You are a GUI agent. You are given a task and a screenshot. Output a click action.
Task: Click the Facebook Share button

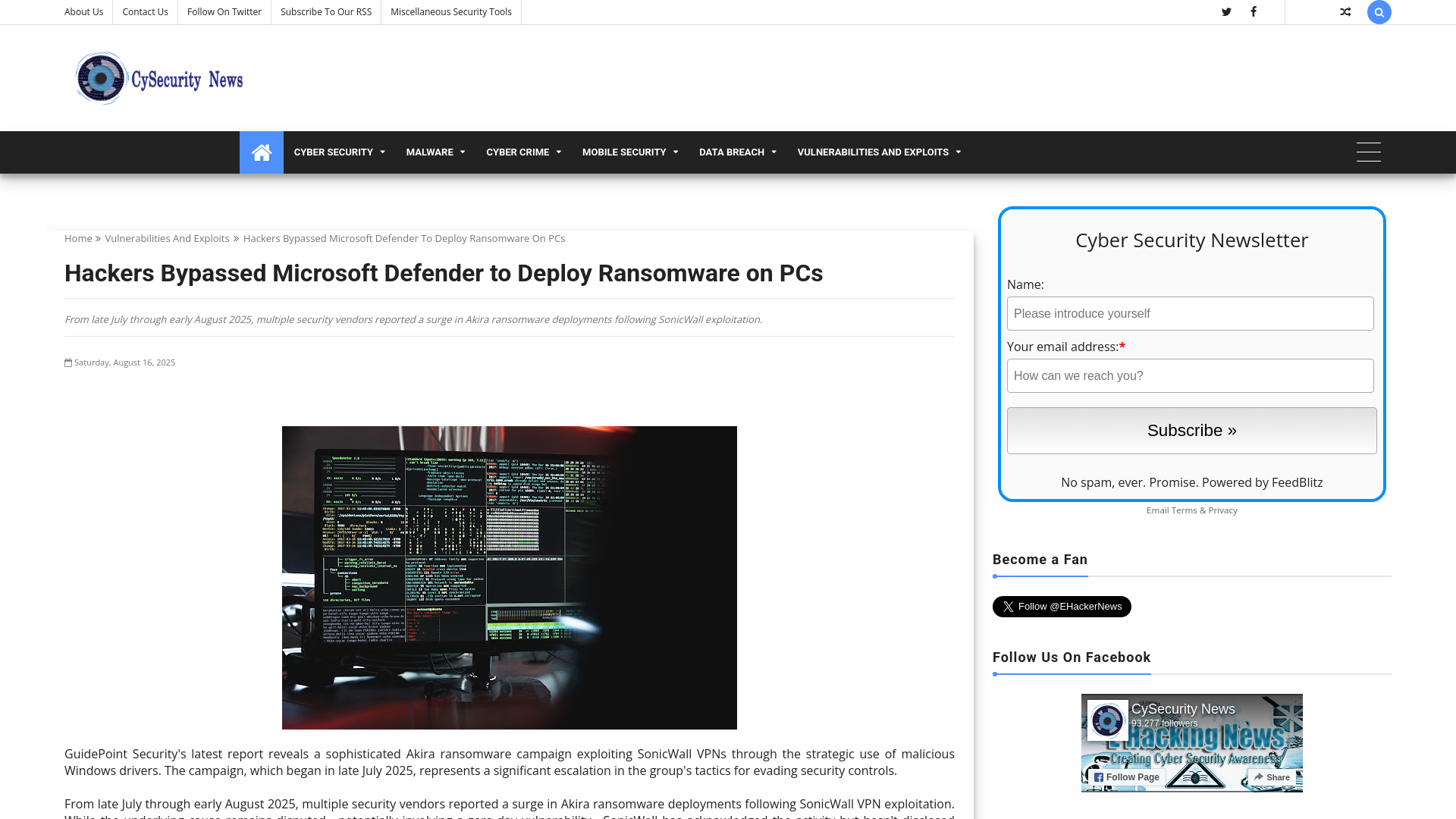click(x=1272, y=777)
